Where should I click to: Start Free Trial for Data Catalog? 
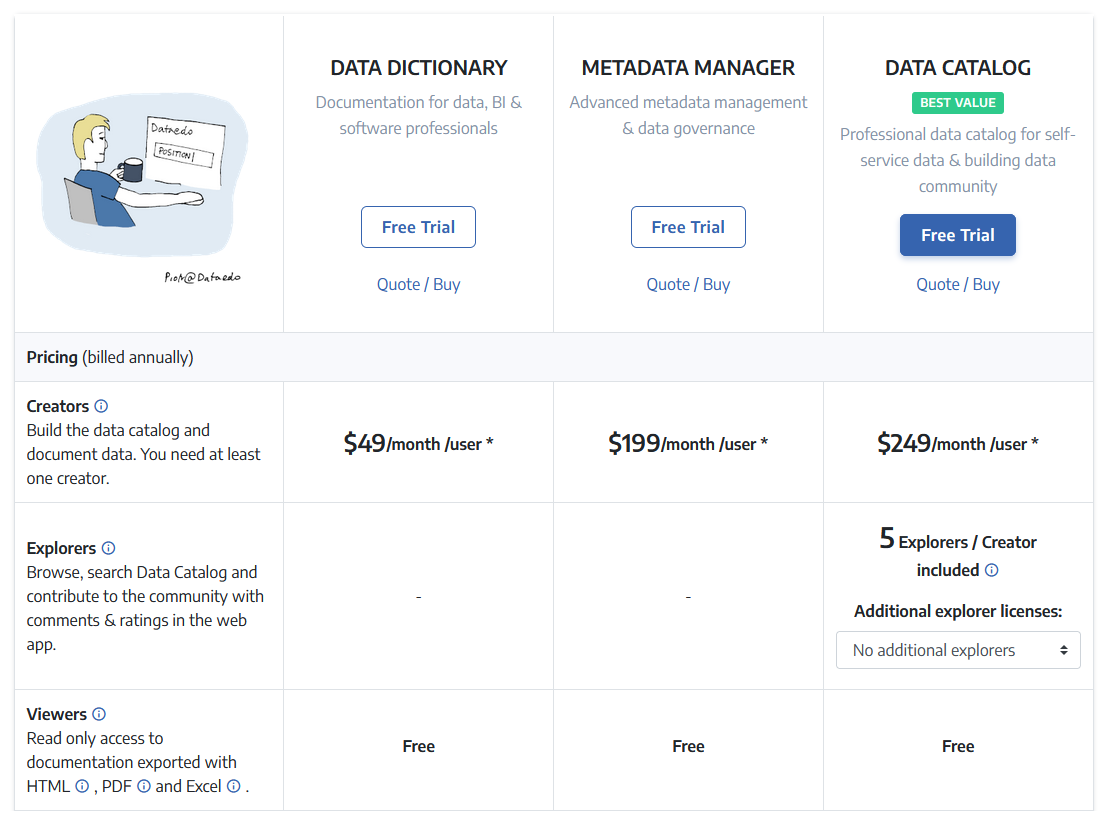tap(957, 235)
